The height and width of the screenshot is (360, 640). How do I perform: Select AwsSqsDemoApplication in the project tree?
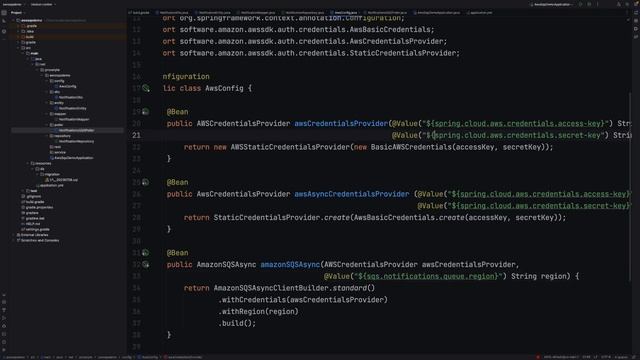(x=73, y=158)
